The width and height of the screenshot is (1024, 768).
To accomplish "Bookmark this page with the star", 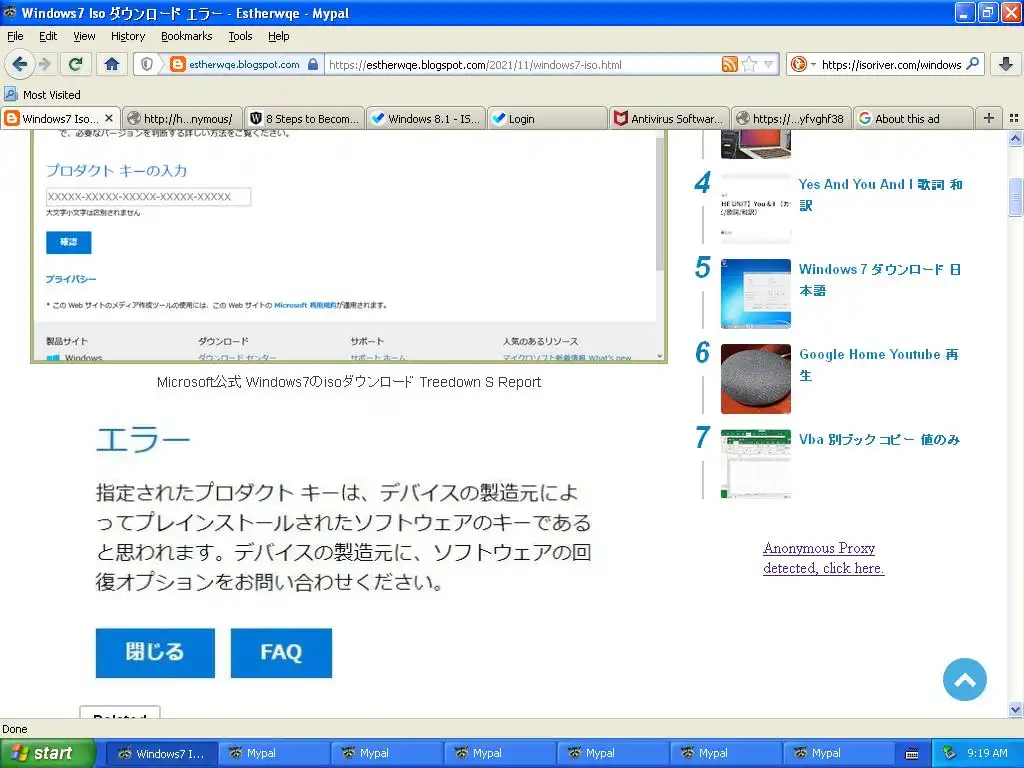I will coord(749,64).
